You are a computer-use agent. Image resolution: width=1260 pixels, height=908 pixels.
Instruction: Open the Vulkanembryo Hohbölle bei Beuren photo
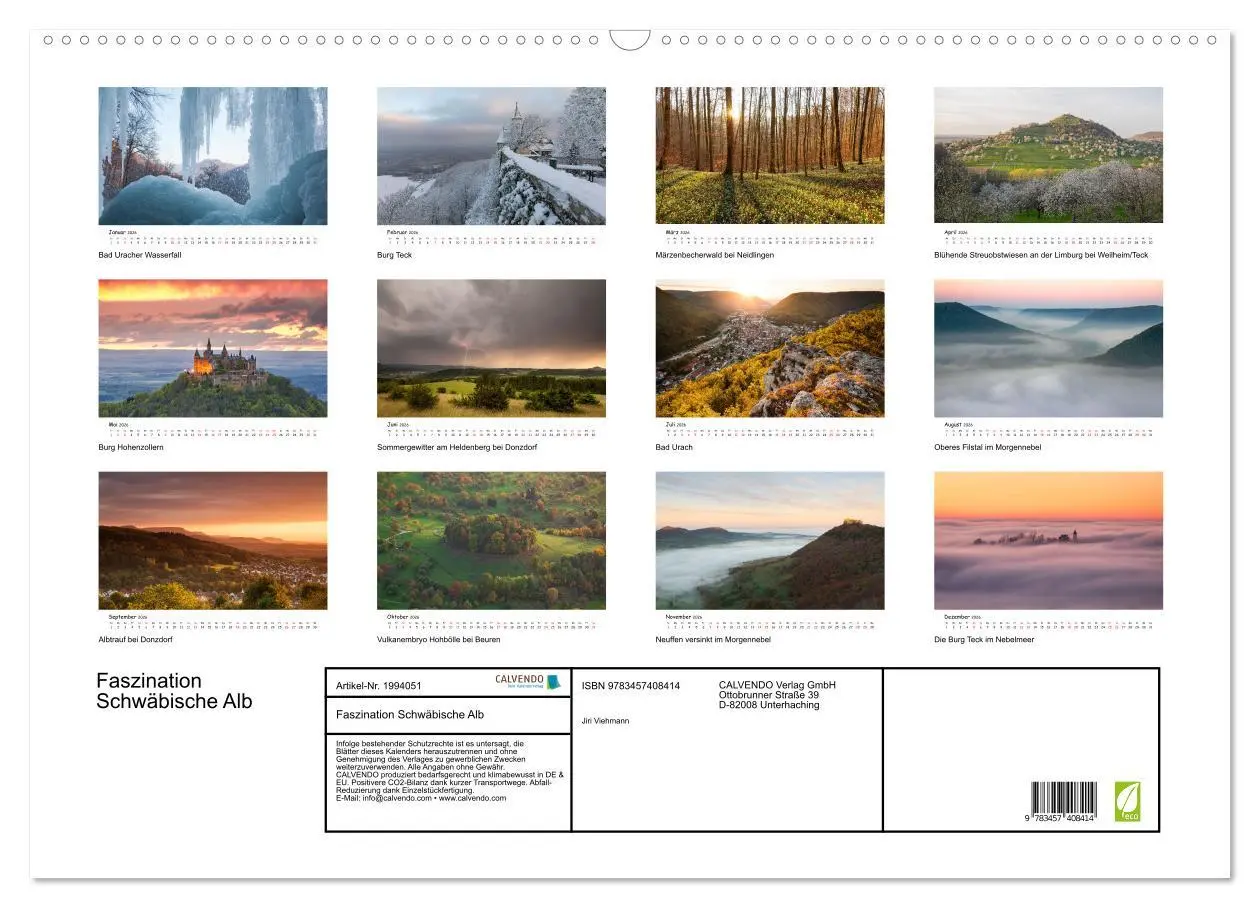point(491,540)
